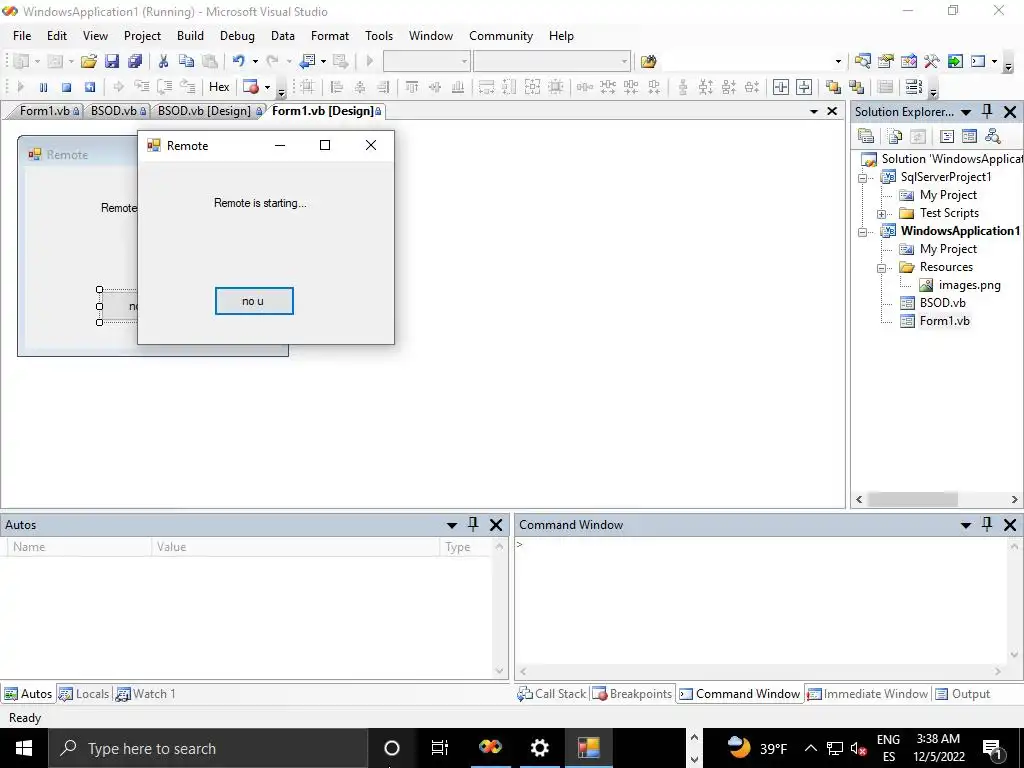Navigate backward with the toolbar icon
Screen dimensions: 1024x768
coord(307,61)
